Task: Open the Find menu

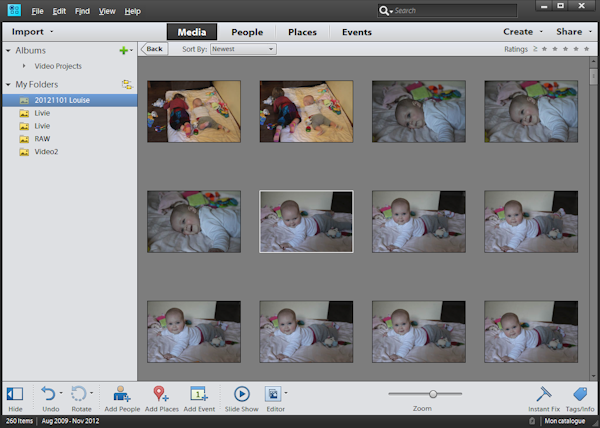Action: 84,10
